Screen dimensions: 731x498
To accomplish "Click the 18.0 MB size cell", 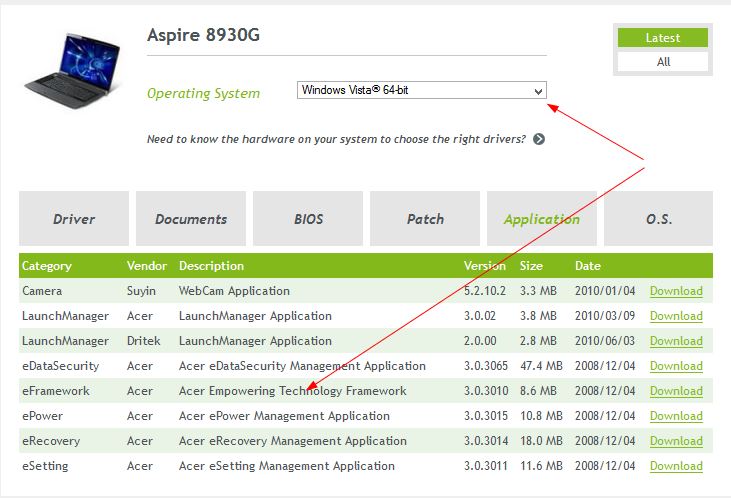I will point(541,441).
